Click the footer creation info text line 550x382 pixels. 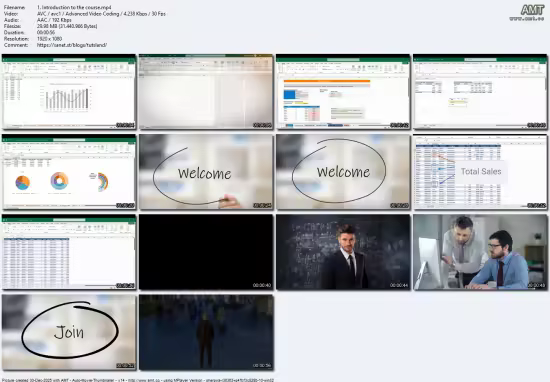[x=138, y=380]
